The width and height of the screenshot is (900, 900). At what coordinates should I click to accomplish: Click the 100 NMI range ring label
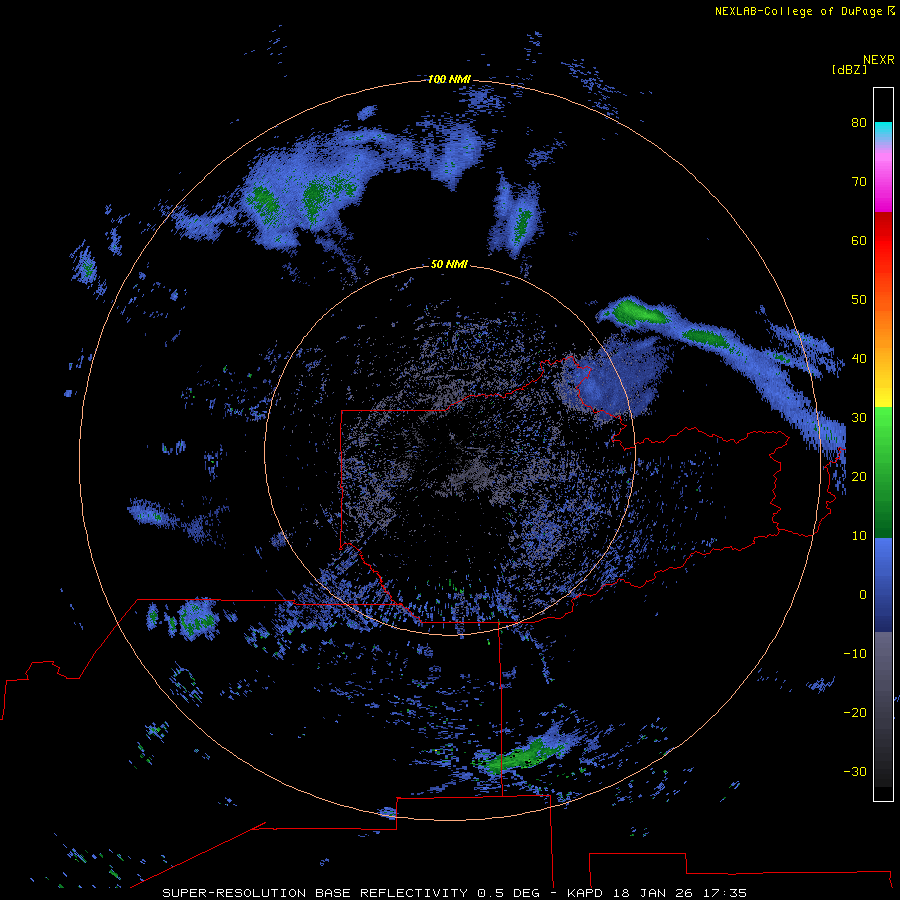449,79
